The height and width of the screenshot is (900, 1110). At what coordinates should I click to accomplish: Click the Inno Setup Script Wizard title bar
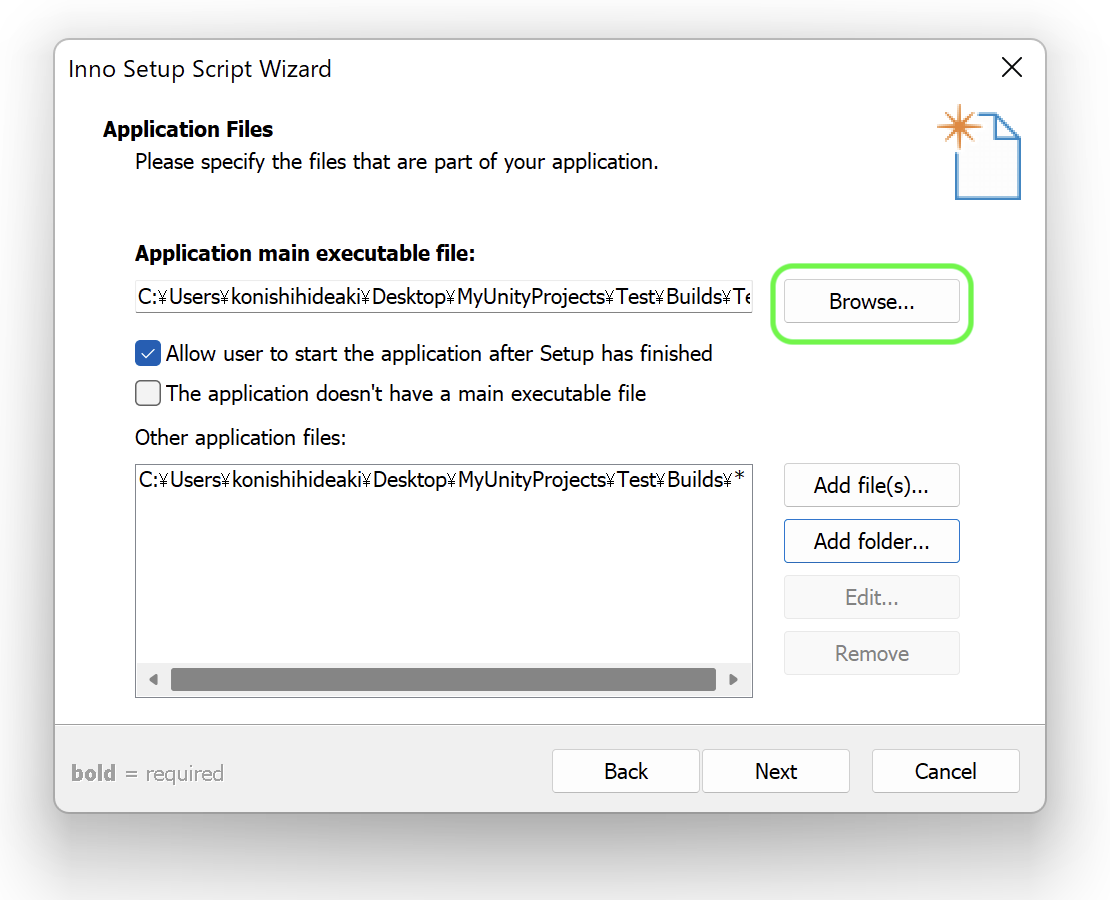(500, 68)
